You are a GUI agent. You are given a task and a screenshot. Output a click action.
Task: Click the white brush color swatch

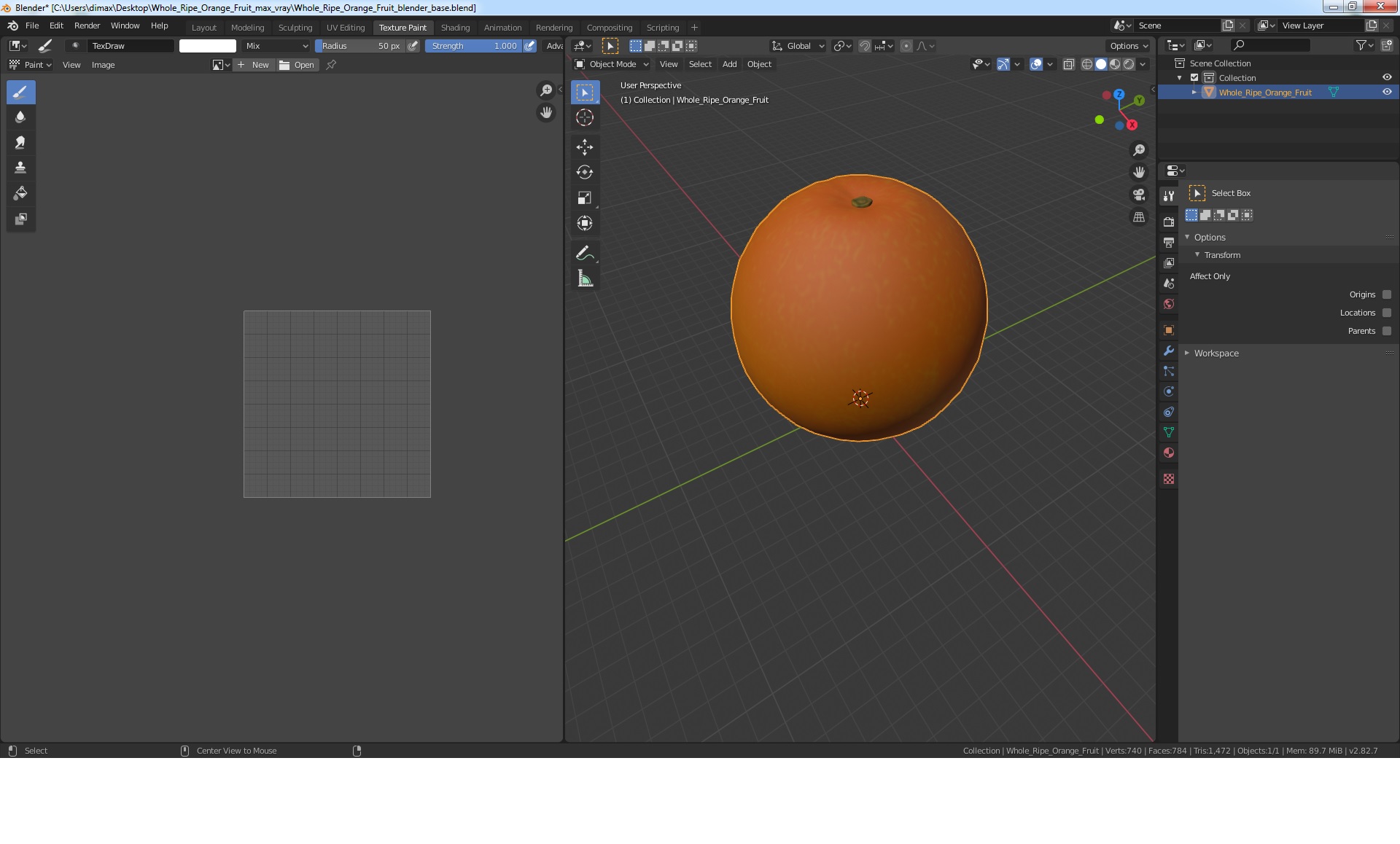point(208,46)
